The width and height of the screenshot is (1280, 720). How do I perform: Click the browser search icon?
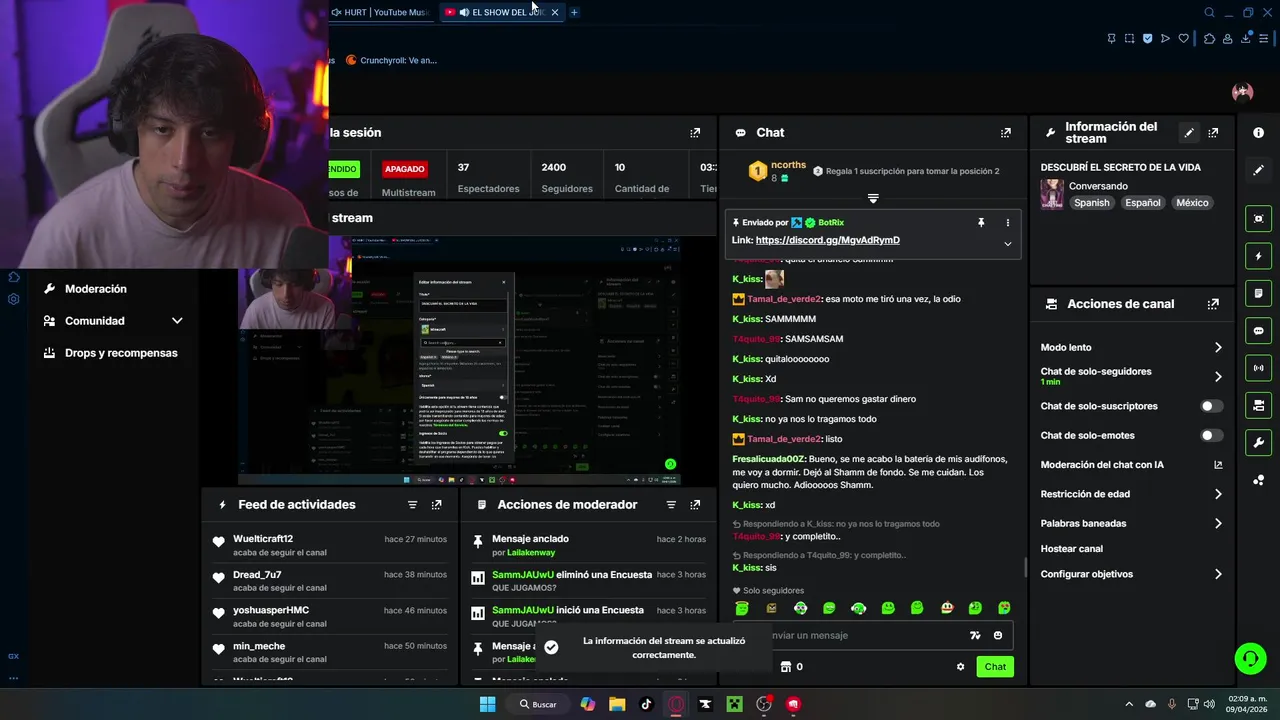pos(1209,12)
